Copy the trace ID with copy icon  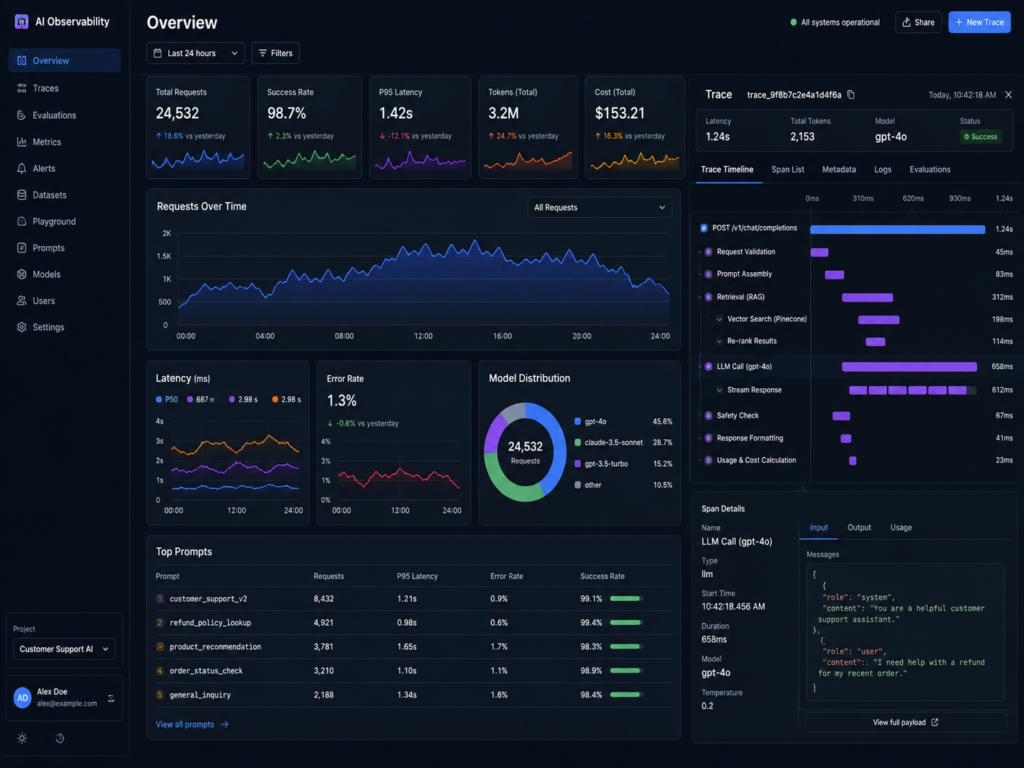851,95
